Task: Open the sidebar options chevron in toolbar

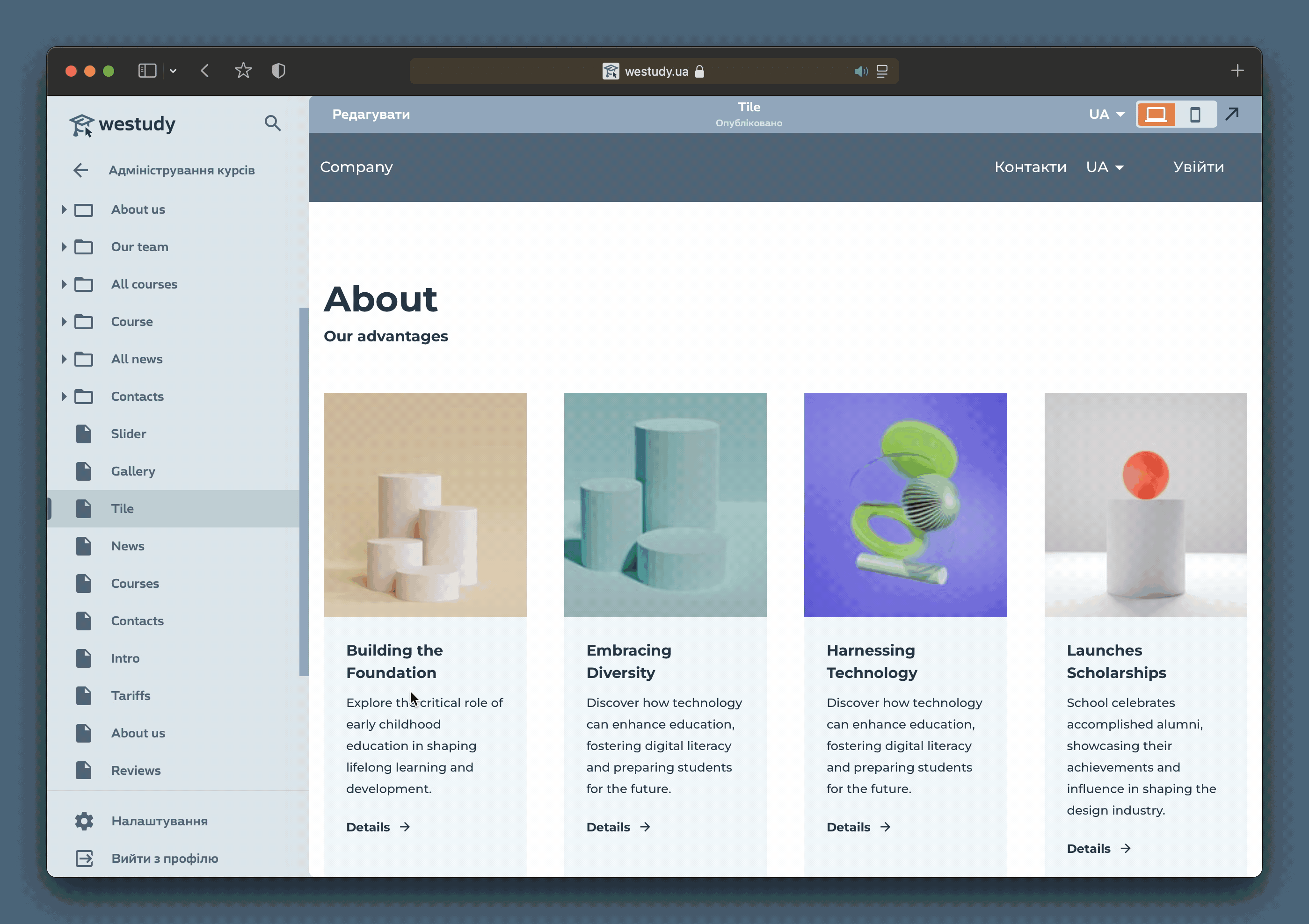Action: point(173,71)
